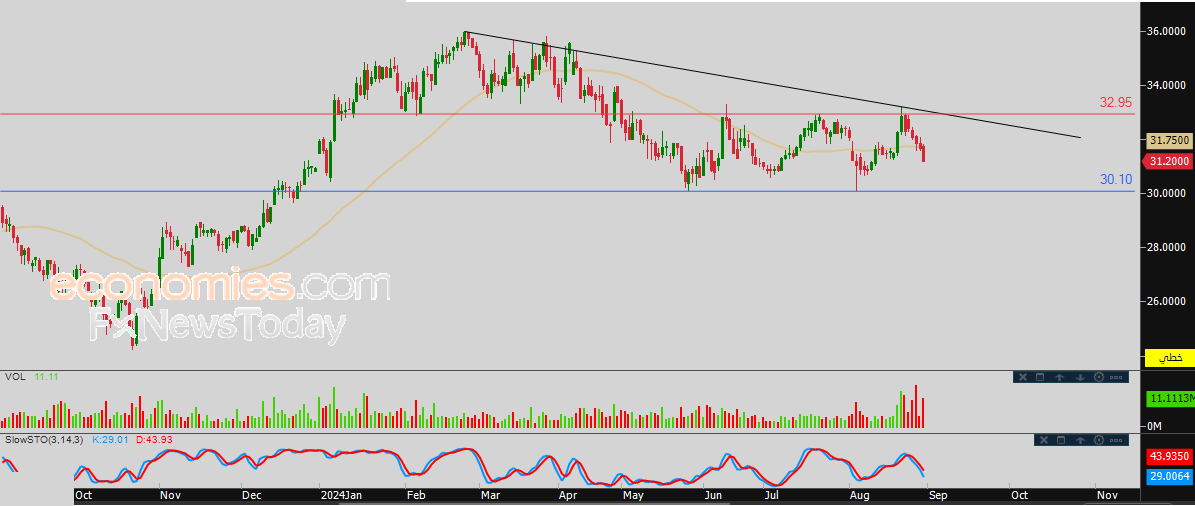
Task: Move the VOL panel up
Action: [1059, 377]
